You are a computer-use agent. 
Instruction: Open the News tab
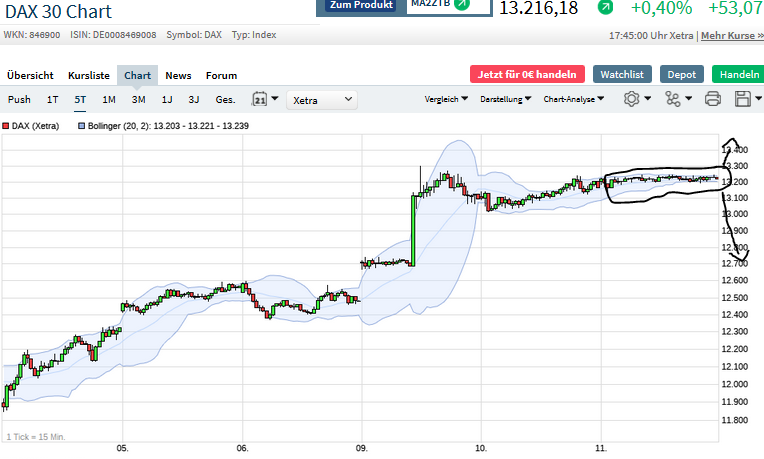[x=178, y=75]
